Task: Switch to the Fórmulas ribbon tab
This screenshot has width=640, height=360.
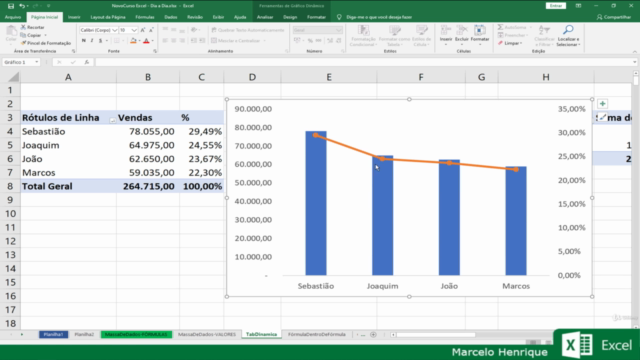Action: [x=144, y=17]
